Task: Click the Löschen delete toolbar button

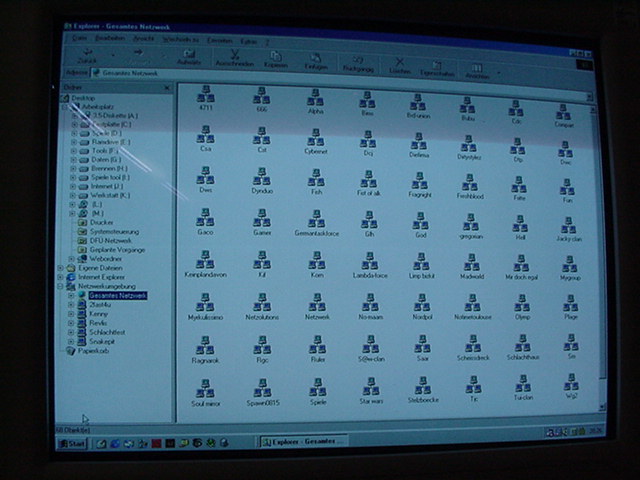Action: [x=400, y=65]
